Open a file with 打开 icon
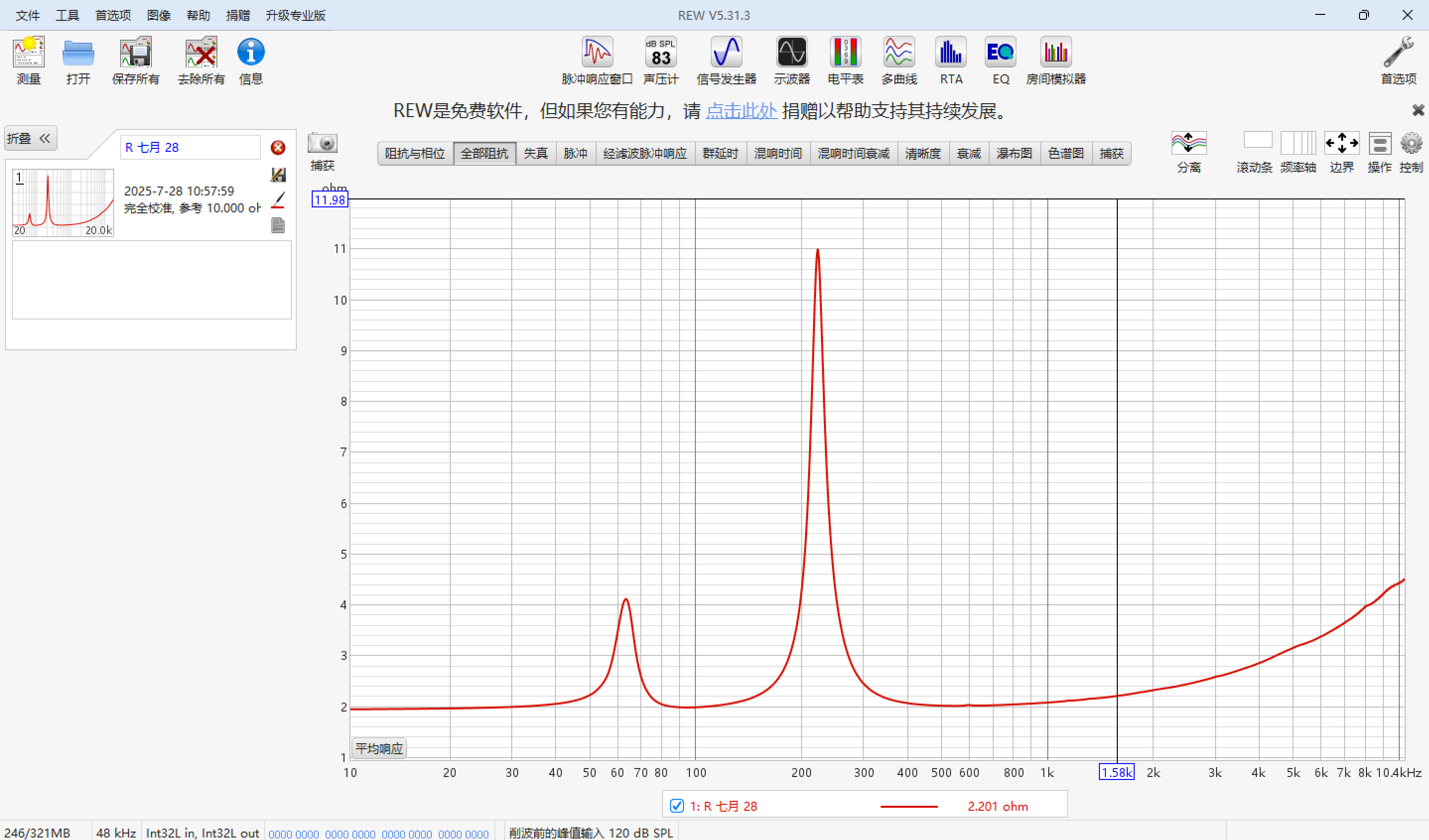The width and height of the screenshot is (1429, 840). tap(78, 53)
